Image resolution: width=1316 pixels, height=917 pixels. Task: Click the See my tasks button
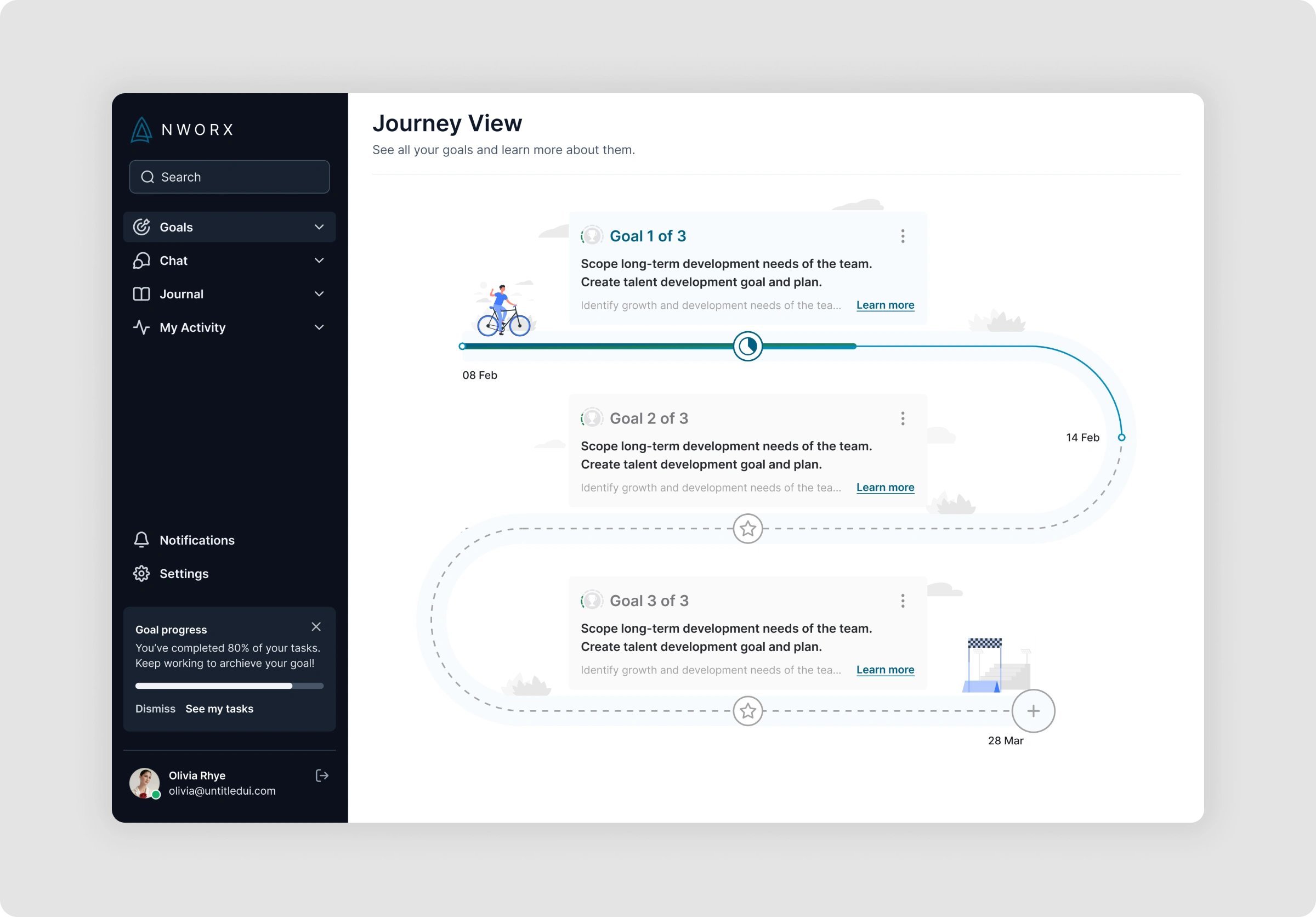(x=219, y=709)
